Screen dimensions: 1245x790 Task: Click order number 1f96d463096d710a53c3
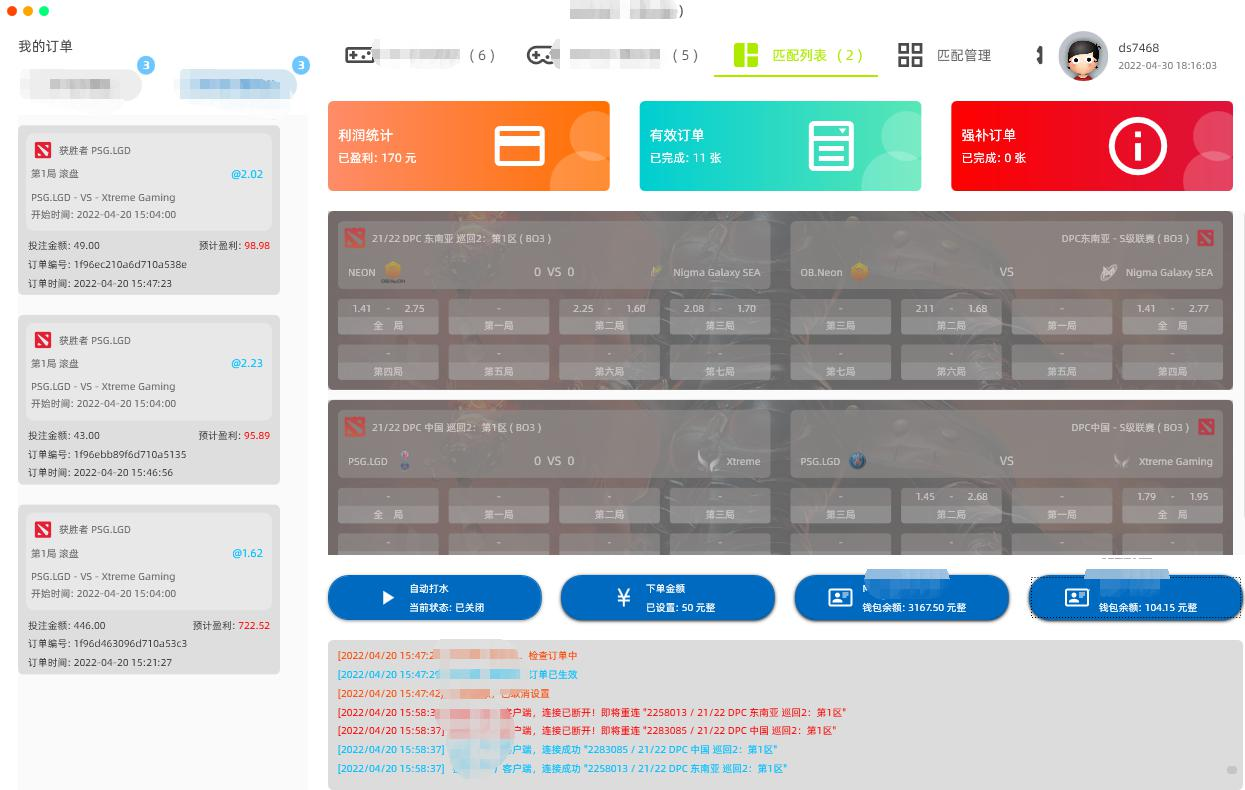click(x=130, y=644)
